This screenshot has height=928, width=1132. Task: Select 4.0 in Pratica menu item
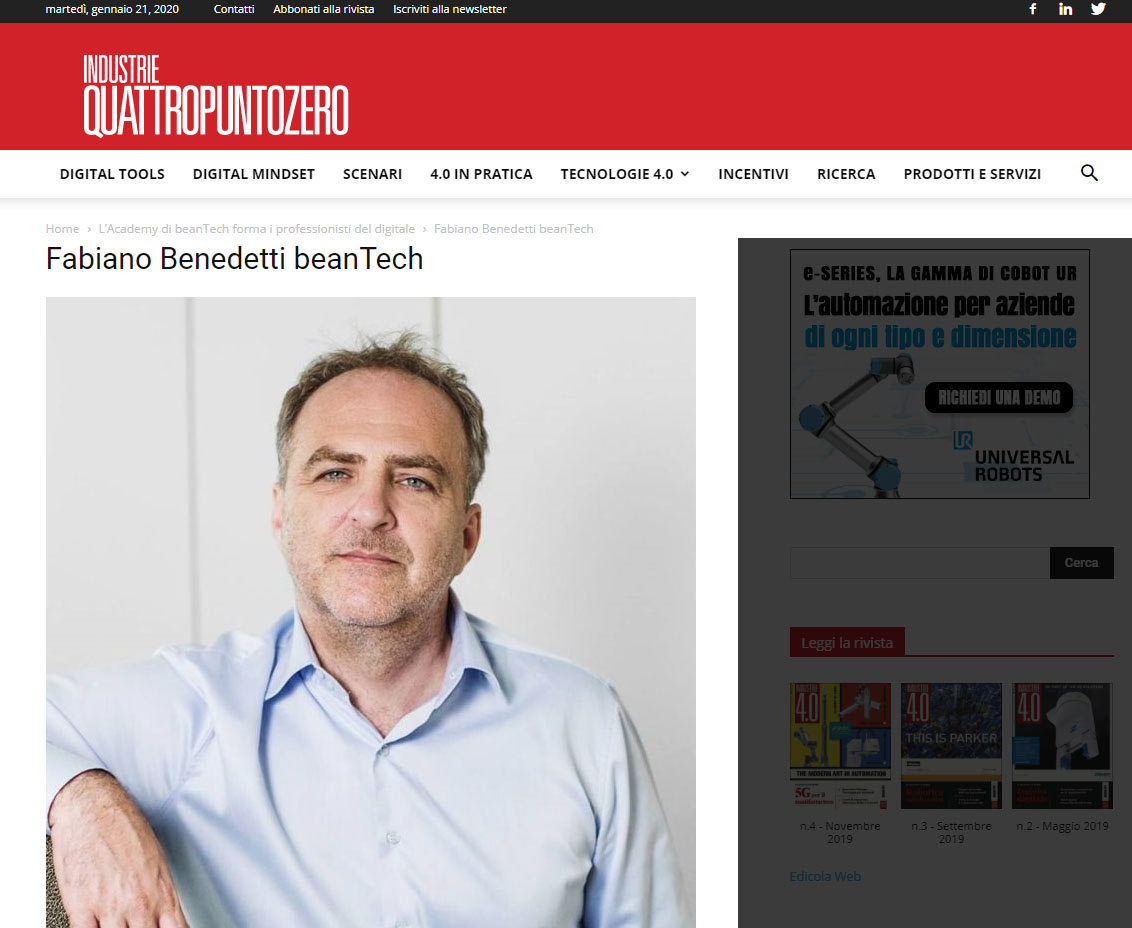click(481, 174)
